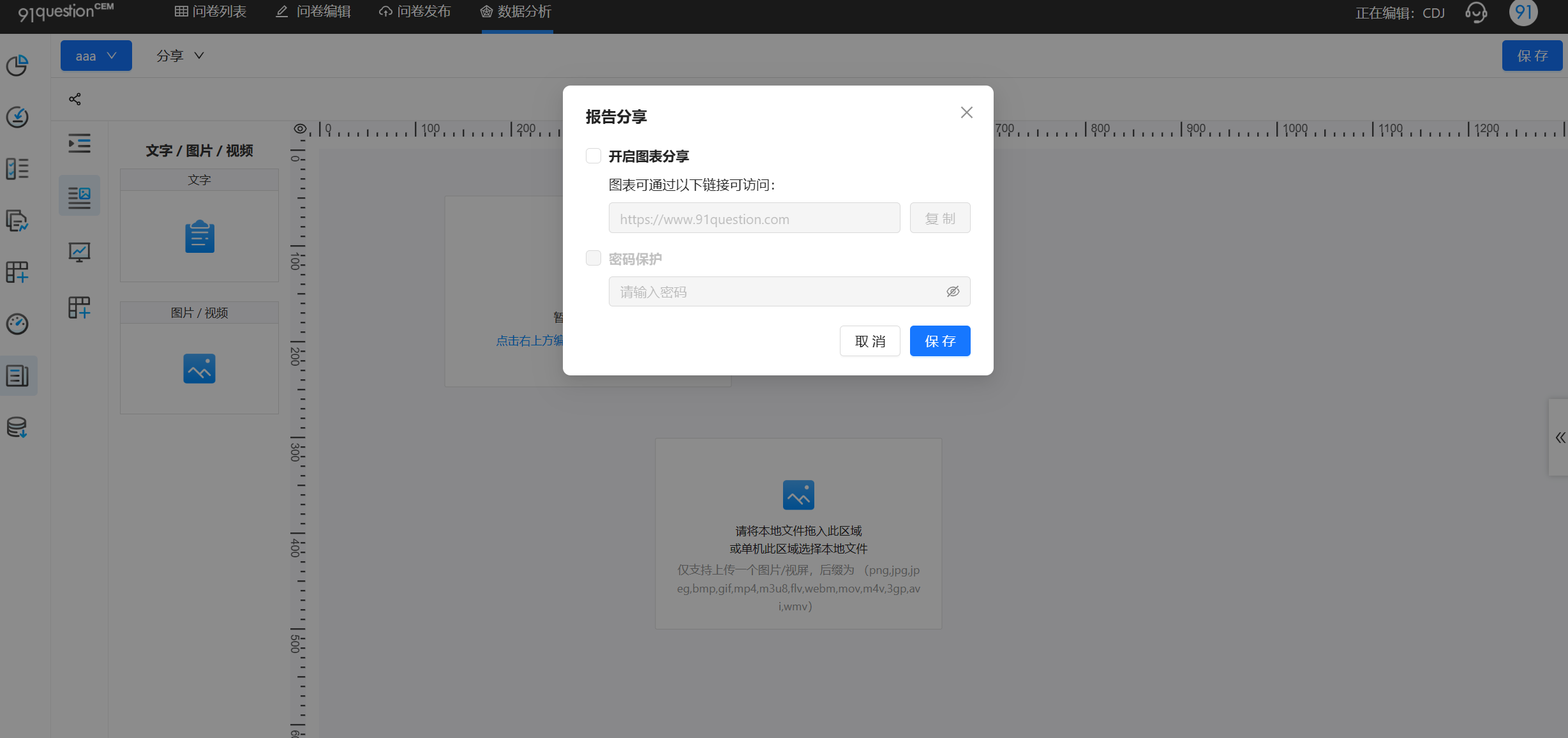
Task: Click the customer service headset icon
Action: coord(1475,12)
